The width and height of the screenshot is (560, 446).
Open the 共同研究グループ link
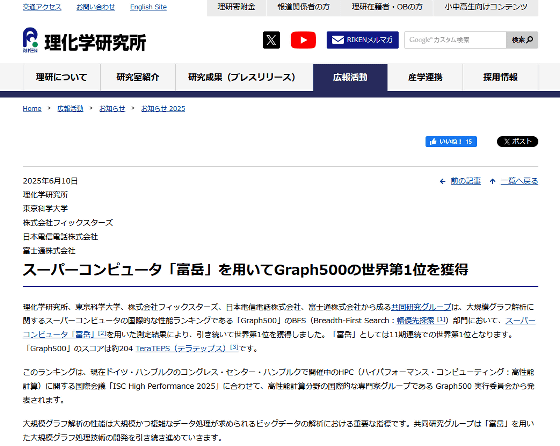tap(421, 307)
